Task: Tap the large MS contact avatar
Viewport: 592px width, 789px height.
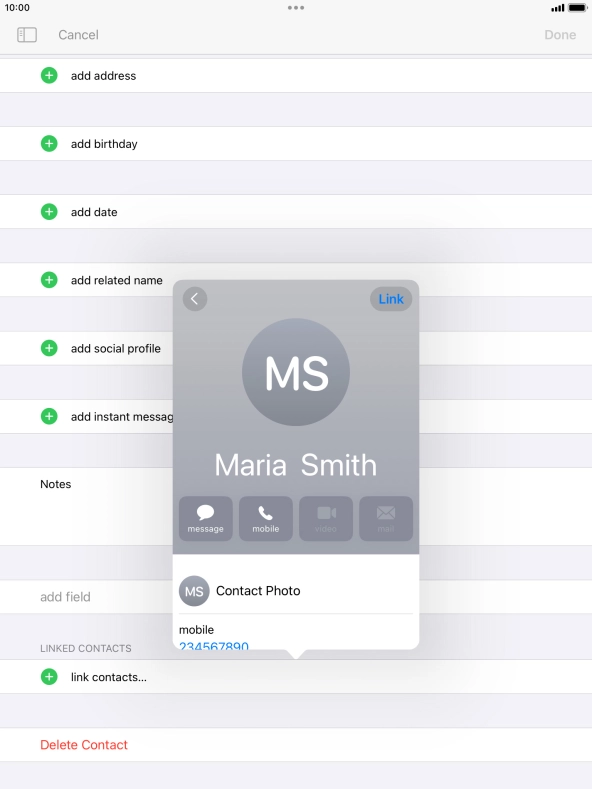Action: click(x=296, y=372)
